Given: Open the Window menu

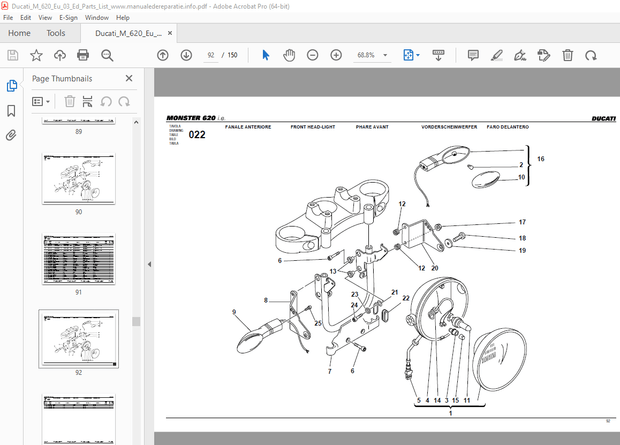Looking at the screenshot, I should (97, 18).
